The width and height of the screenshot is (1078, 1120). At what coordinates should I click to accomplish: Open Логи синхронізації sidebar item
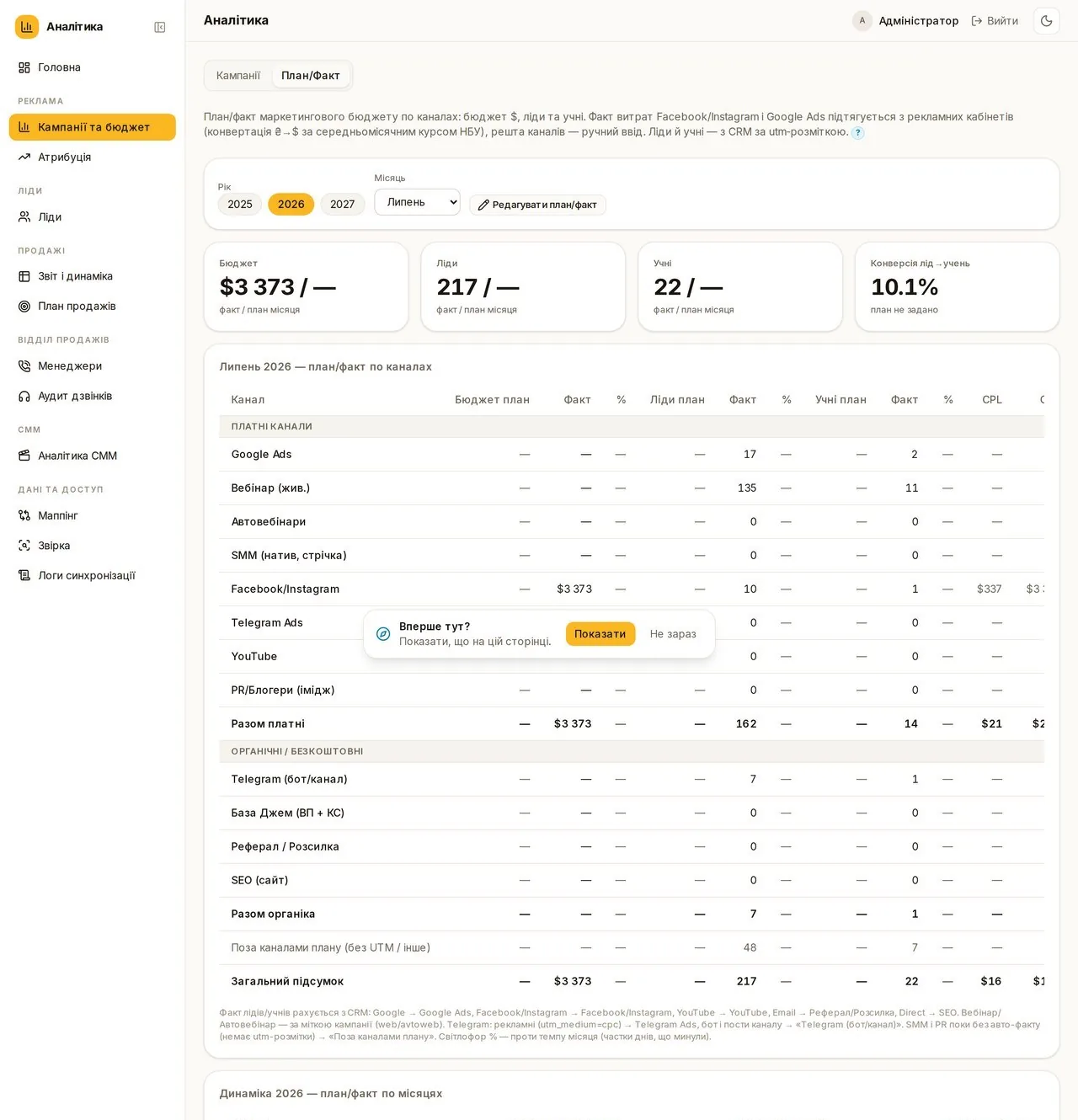pos(93,576)
